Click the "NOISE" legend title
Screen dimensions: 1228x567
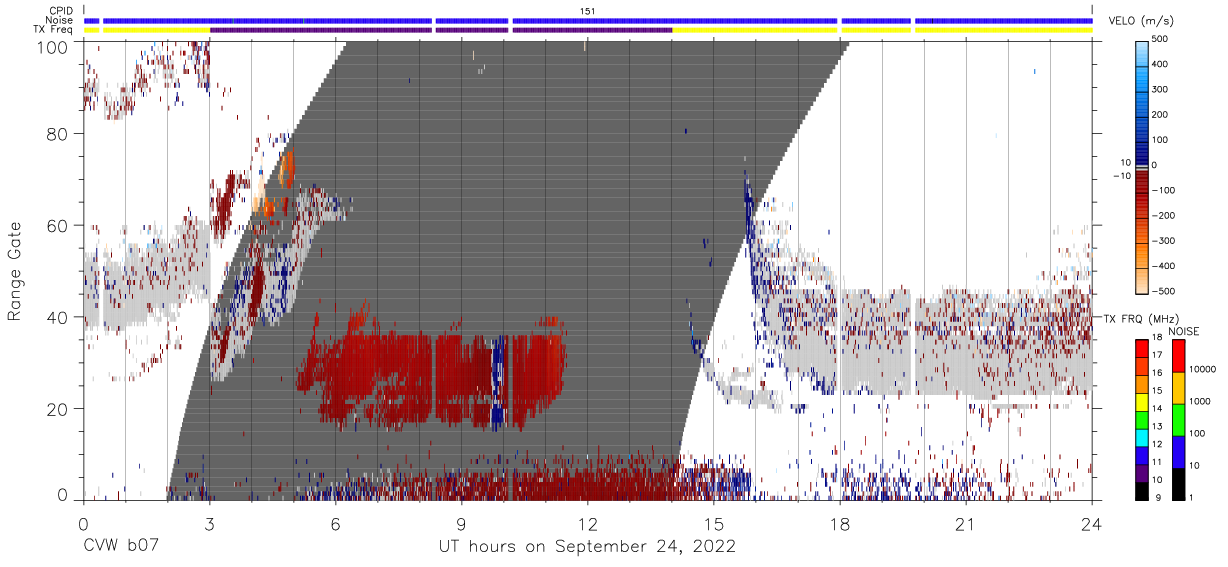pos(1183,330)
